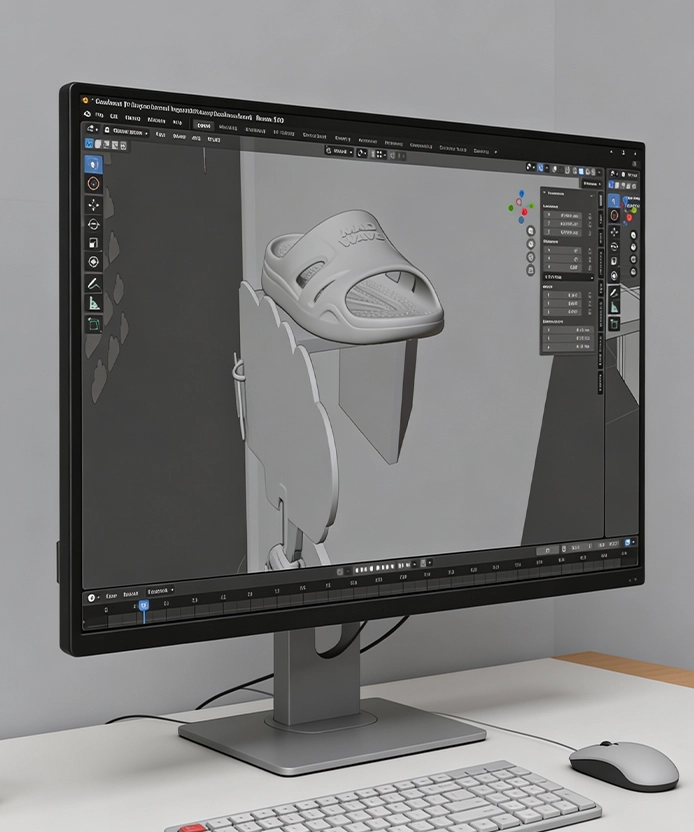Click the third selection mode icon under the header
694x832 pixels.
click(x=106, y=144)
